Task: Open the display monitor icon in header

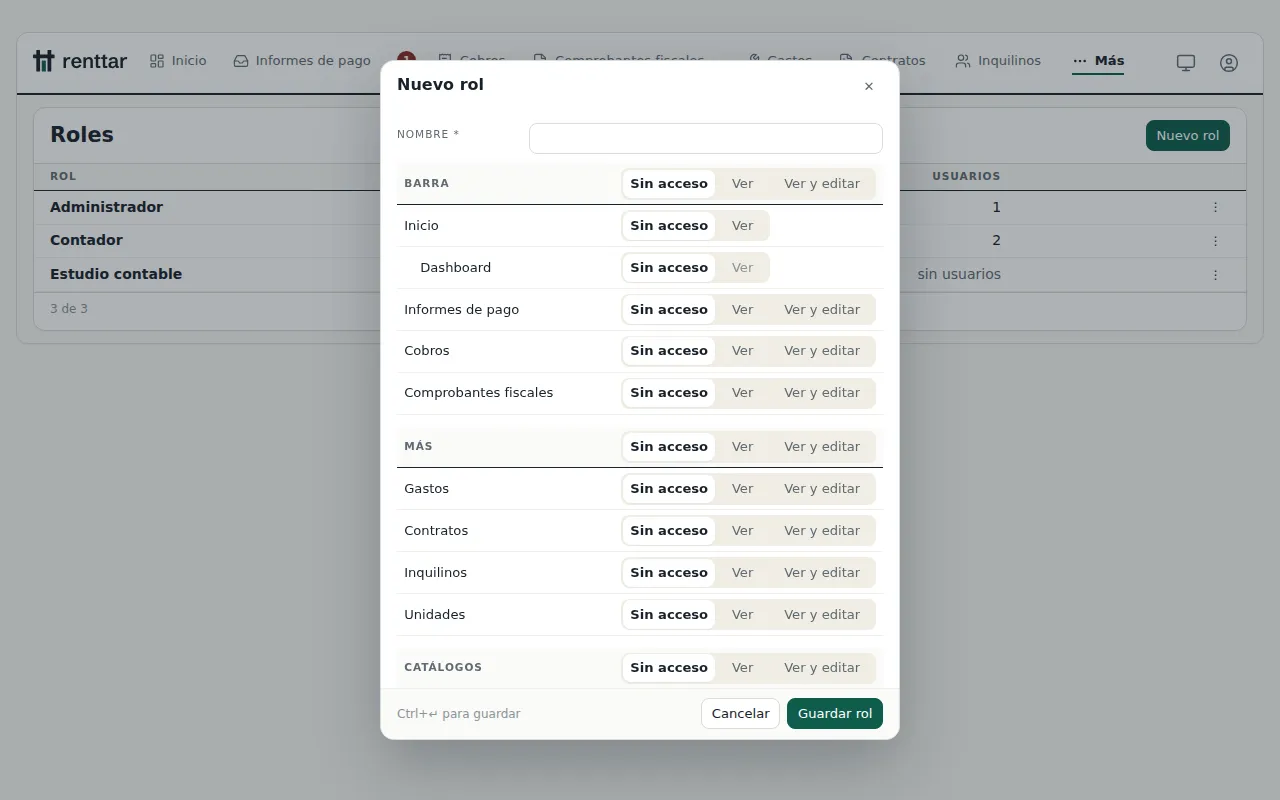Action: [x=1186, y=62]
